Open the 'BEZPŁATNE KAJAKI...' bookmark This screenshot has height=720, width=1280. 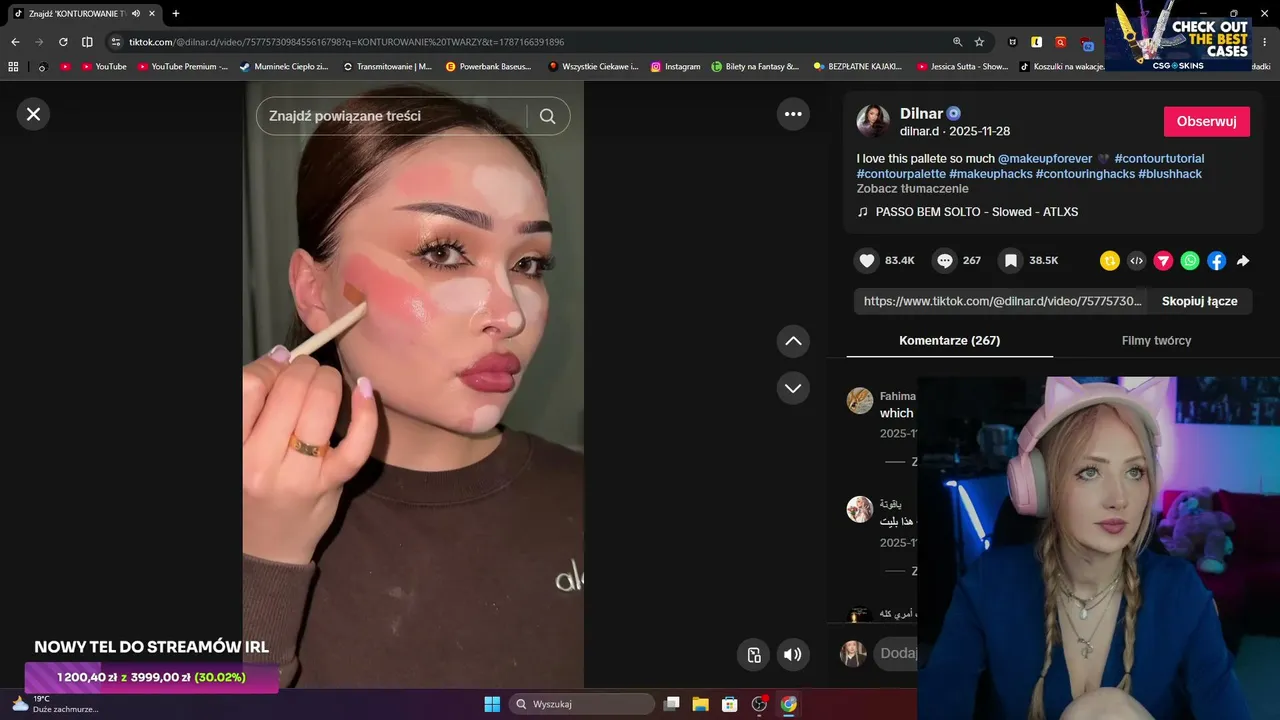coord(859,67)
